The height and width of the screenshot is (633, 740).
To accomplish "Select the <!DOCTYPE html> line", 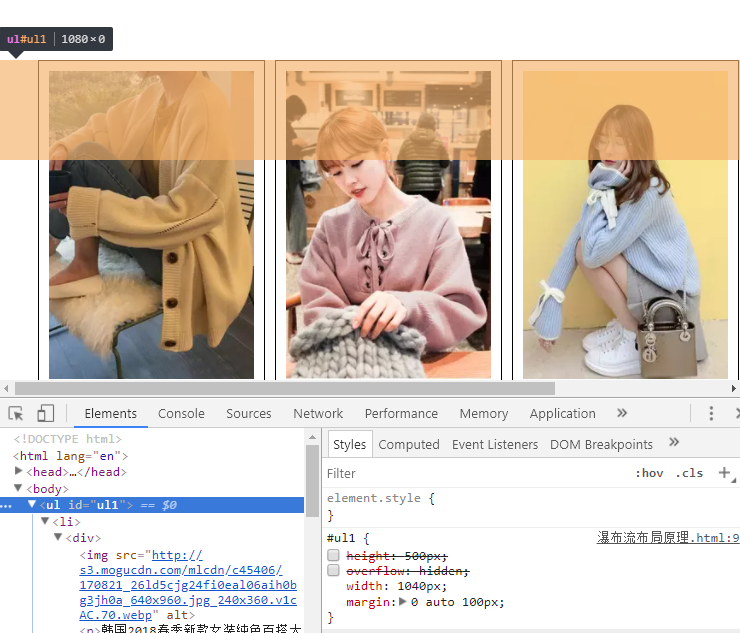I will pyautogui.click(x=67, y=439).
